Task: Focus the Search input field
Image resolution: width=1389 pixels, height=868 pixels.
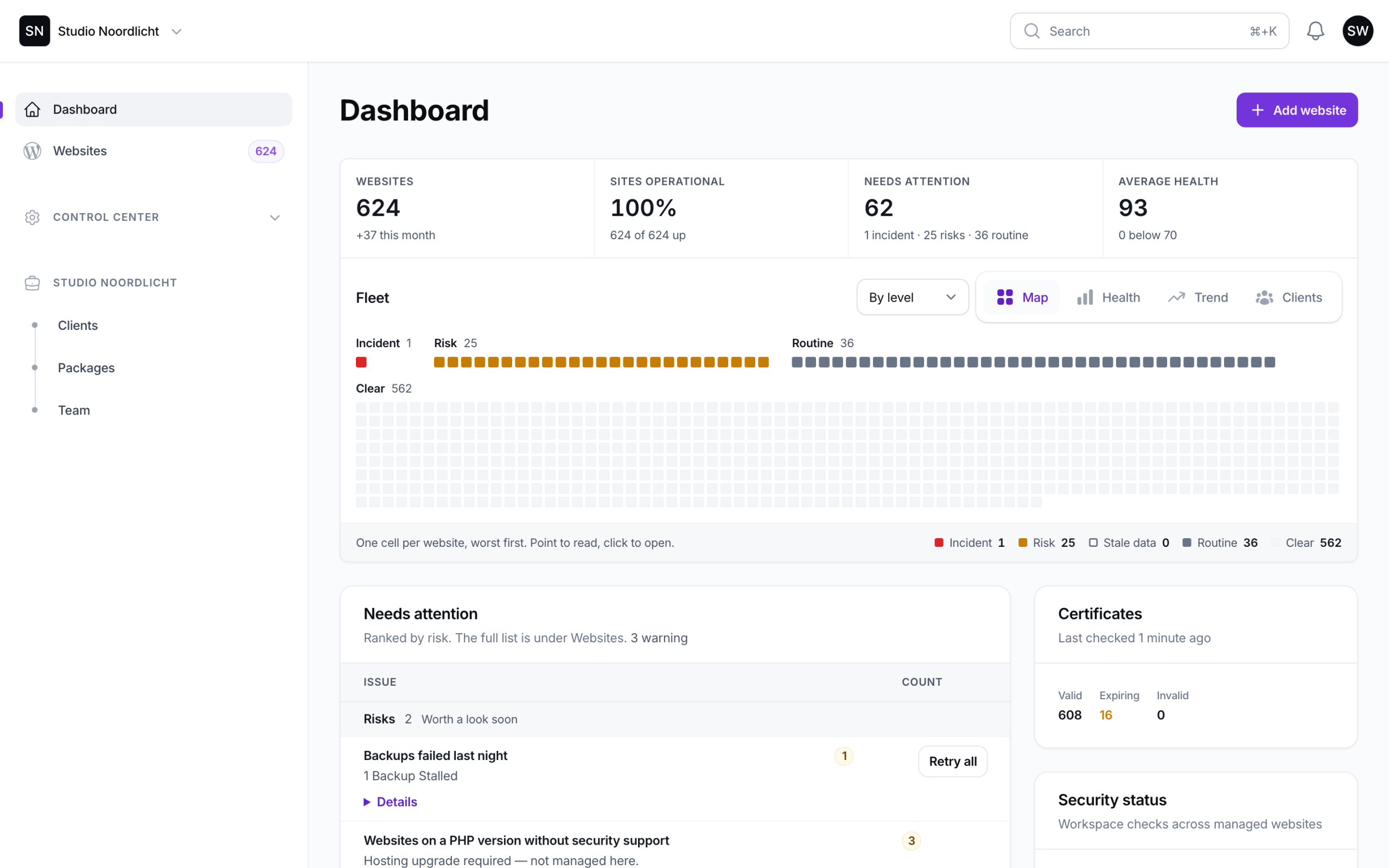Action: click(x=1149, y=31)
